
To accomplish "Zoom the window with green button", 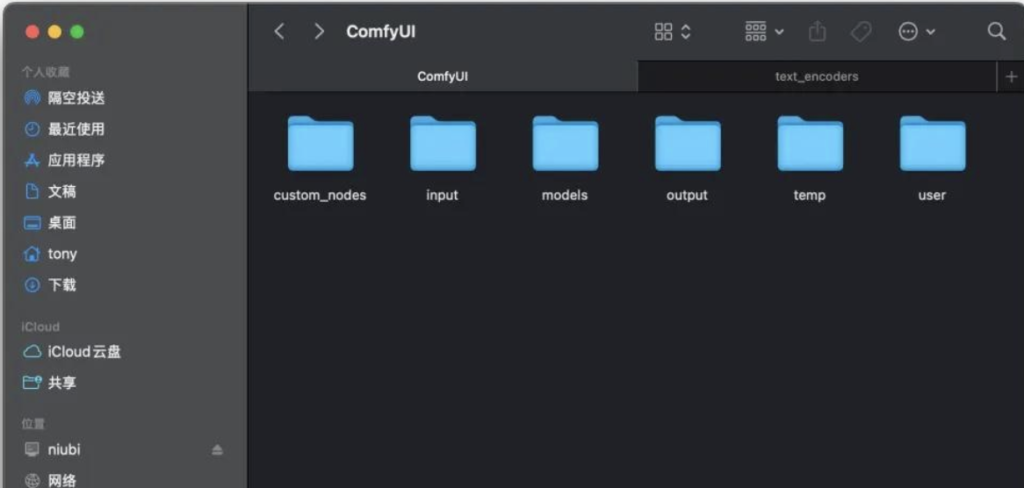I will pyautogui.click(x=77, y=31).
